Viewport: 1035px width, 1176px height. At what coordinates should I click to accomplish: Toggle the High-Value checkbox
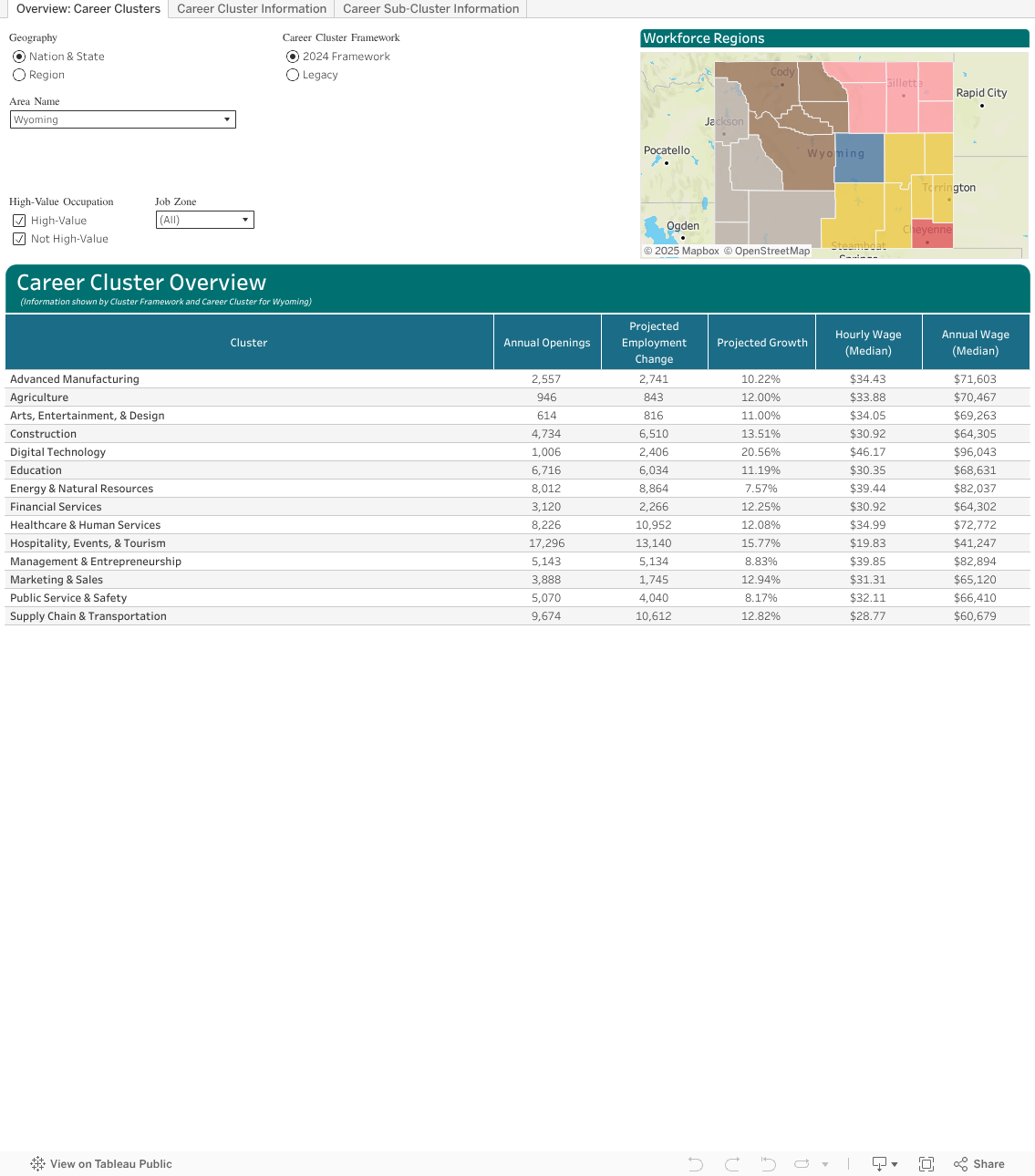(x=19, y=221)
